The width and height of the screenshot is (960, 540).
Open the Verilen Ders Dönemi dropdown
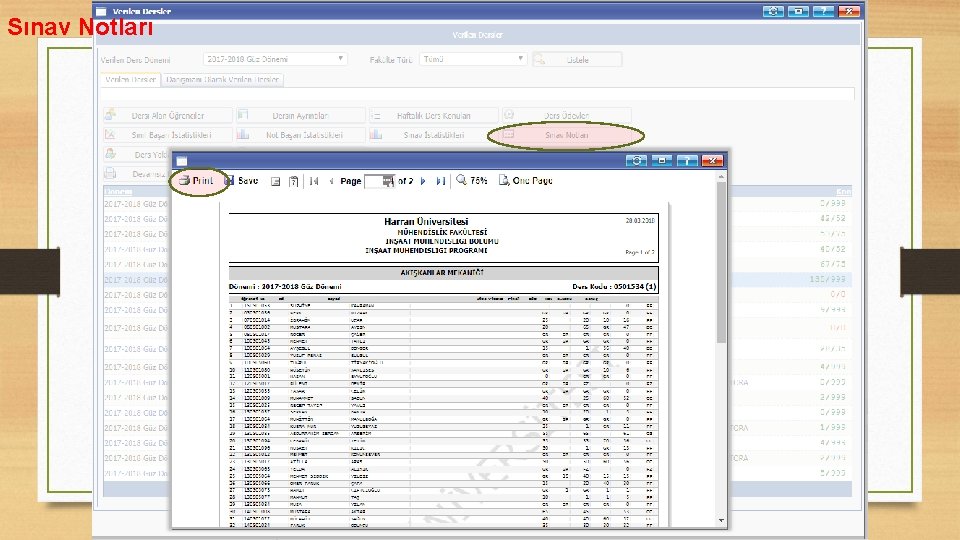[275, 59]
